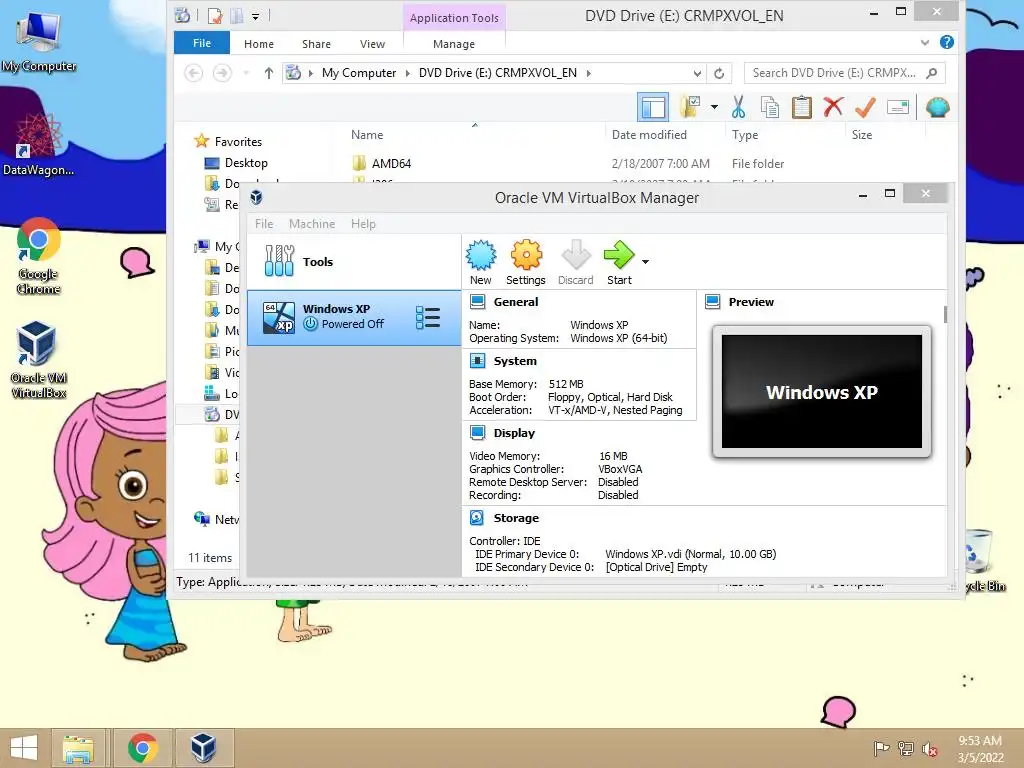
Task: Click Explorer Forward navigation arrow
Action: (x=222, y=73)
